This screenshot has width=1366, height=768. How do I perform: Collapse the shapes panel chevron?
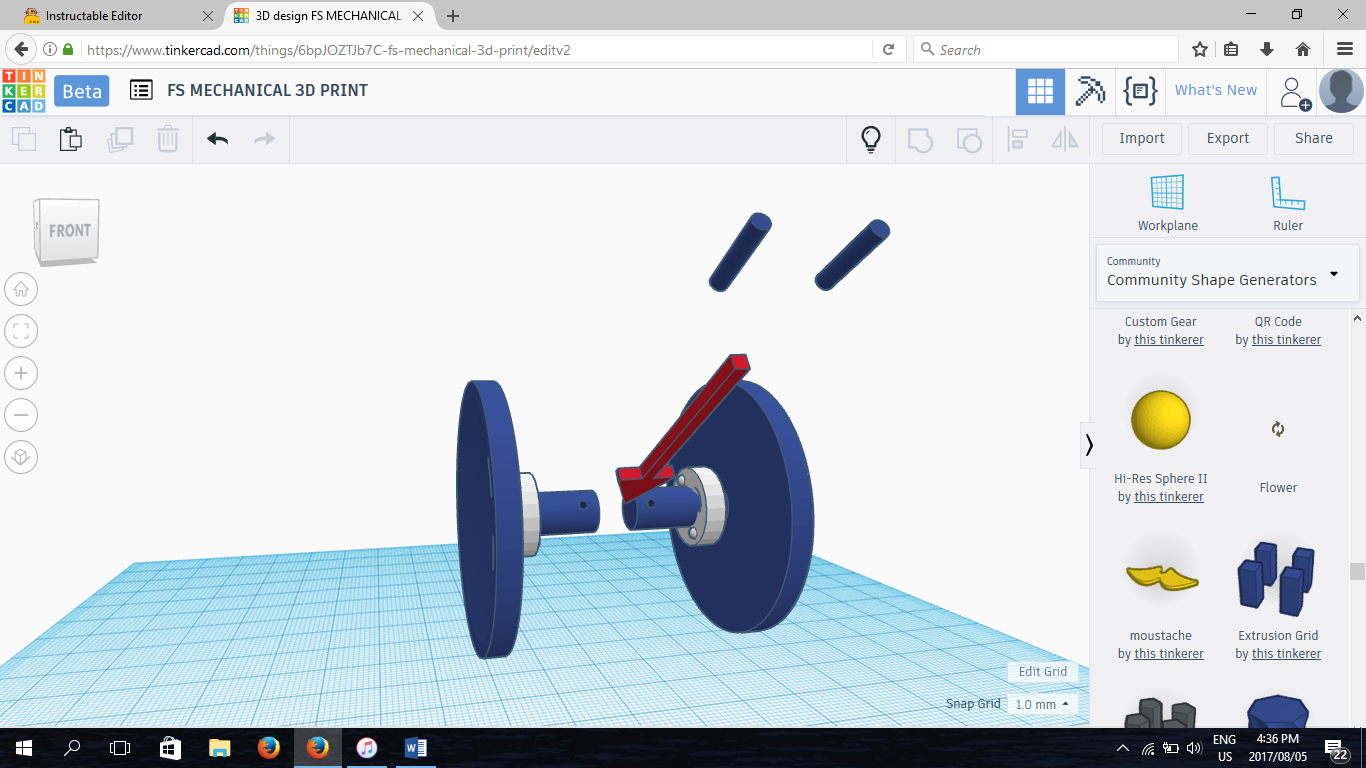pyautogui.click(x=1089, y=444)
